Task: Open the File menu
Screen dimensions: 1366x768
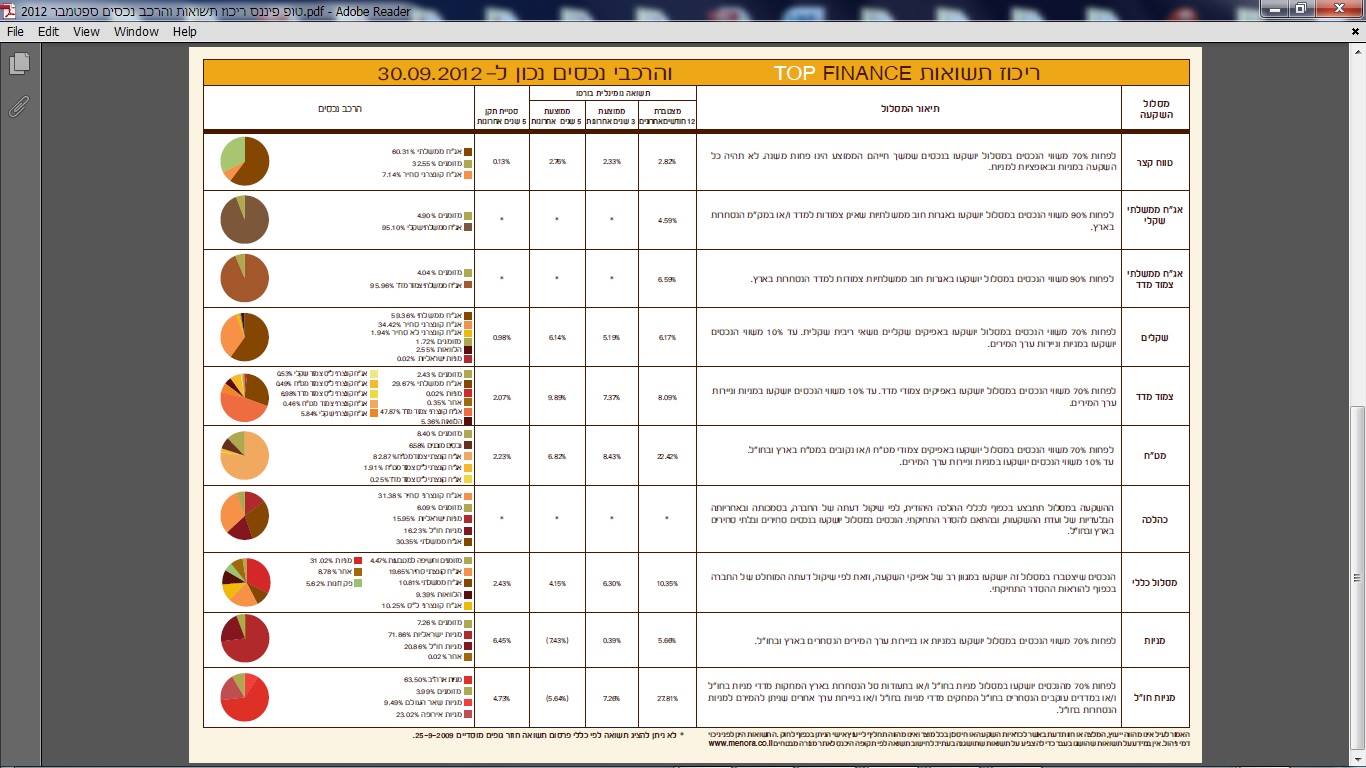Action: coord(16,31)
